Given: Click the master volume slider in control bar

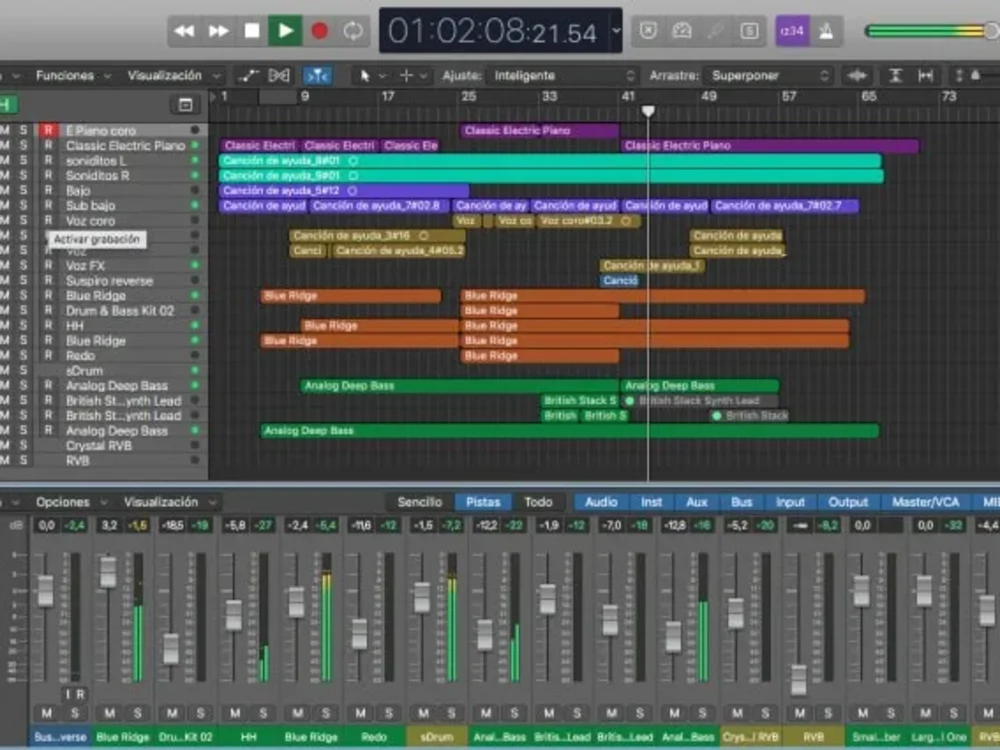Looking at the screenshot, I should (x=932, y=31).
